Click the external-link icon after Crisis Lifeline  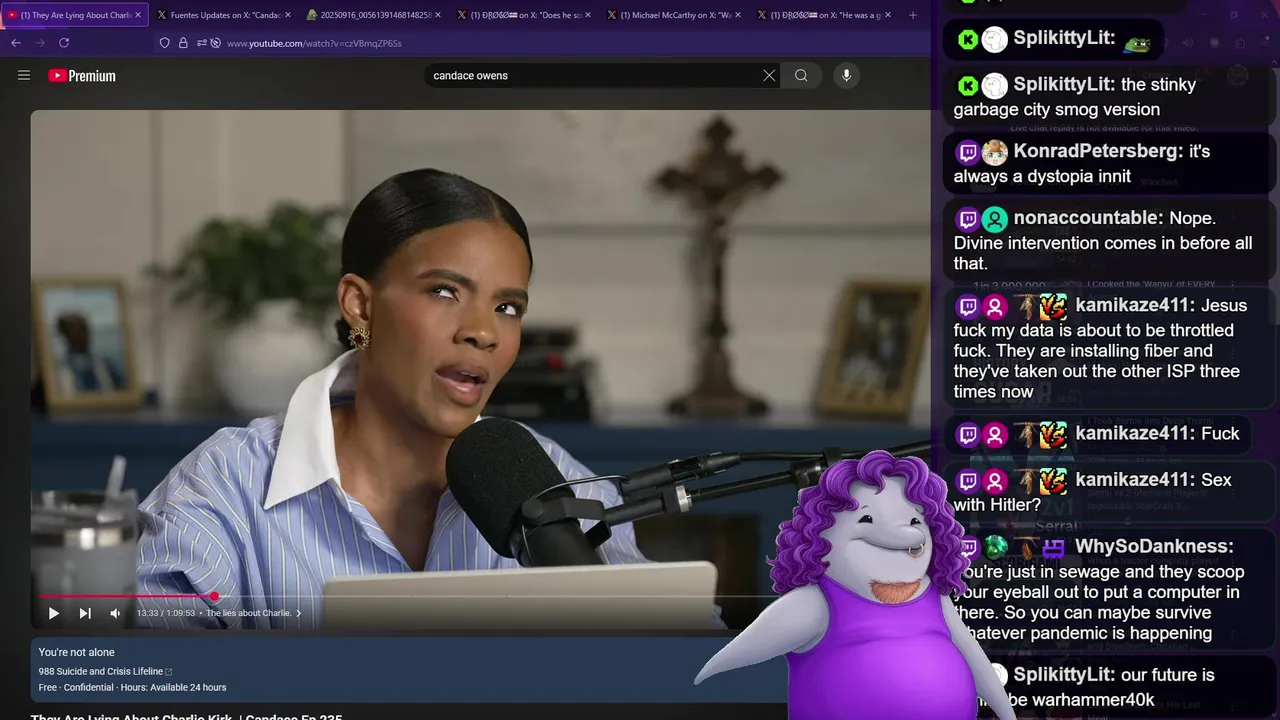coord(169,672)
